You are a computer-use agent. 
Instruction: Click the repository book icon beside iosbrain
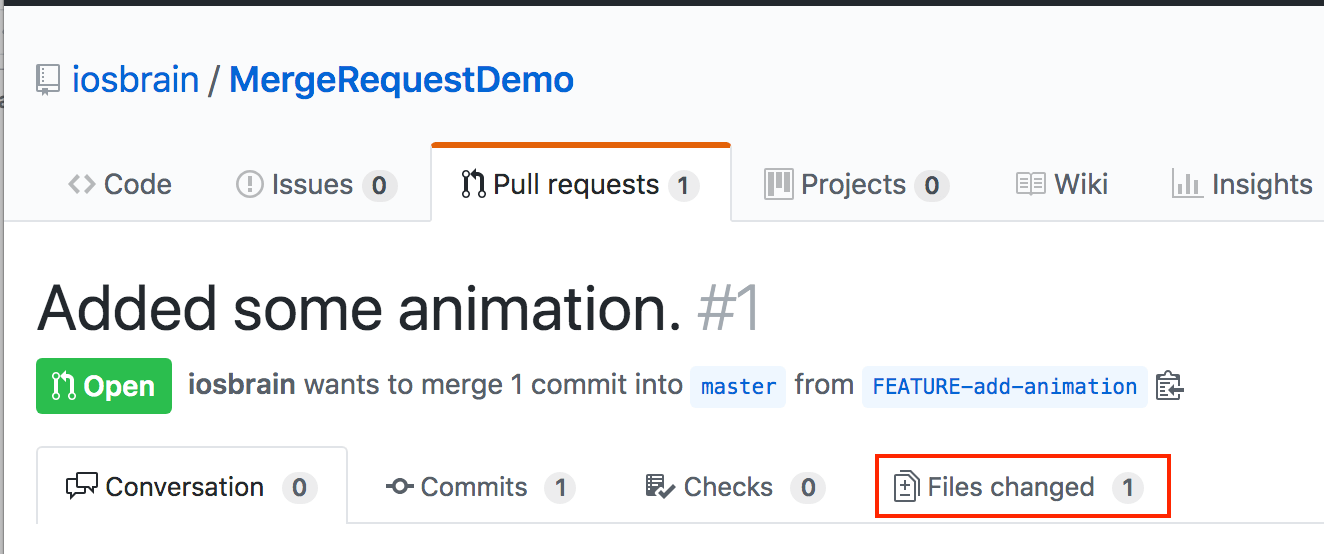[47, 80]
